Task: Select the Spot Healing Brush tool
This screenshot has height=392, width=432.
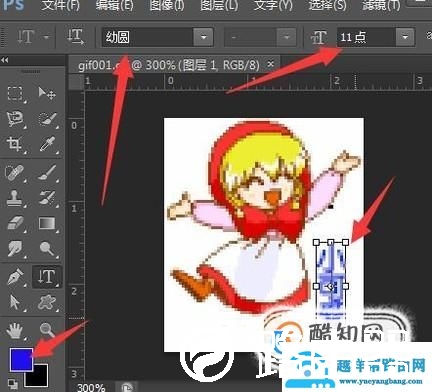Action: coord(15,173)
